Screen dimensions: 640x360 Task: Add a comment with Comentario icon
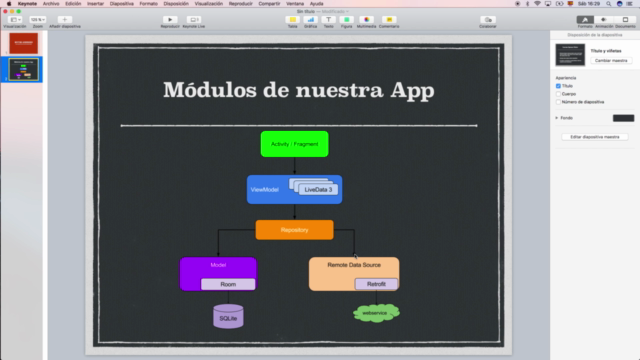click(389, 20)
